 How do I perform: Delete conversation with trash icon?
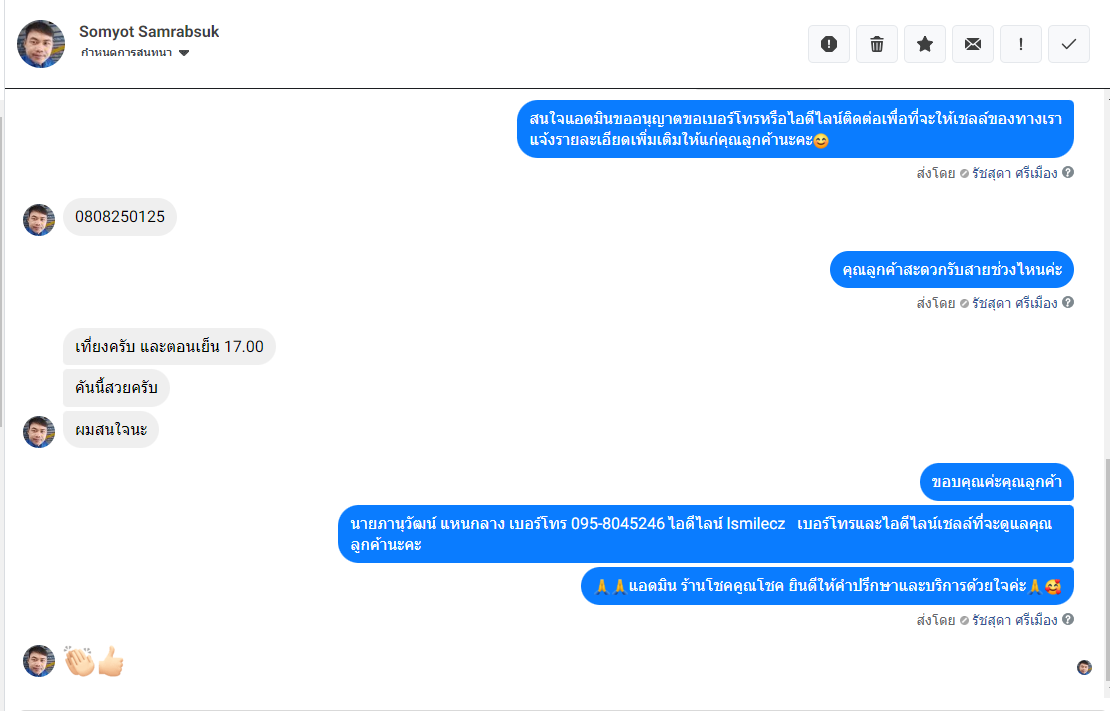(876, 44)
